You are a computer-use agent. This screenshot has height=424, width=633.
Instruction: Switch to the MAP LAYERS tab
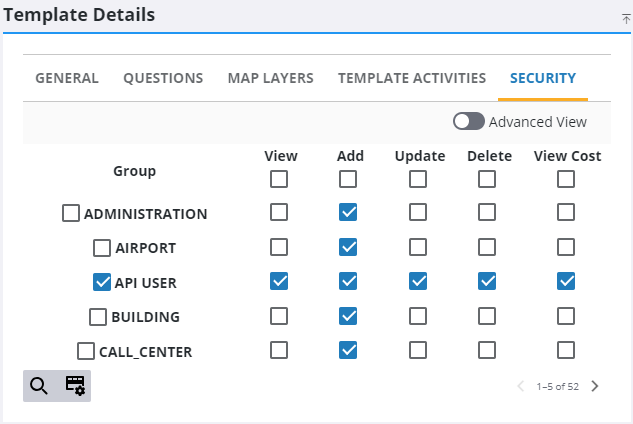(x=270, y=78)
